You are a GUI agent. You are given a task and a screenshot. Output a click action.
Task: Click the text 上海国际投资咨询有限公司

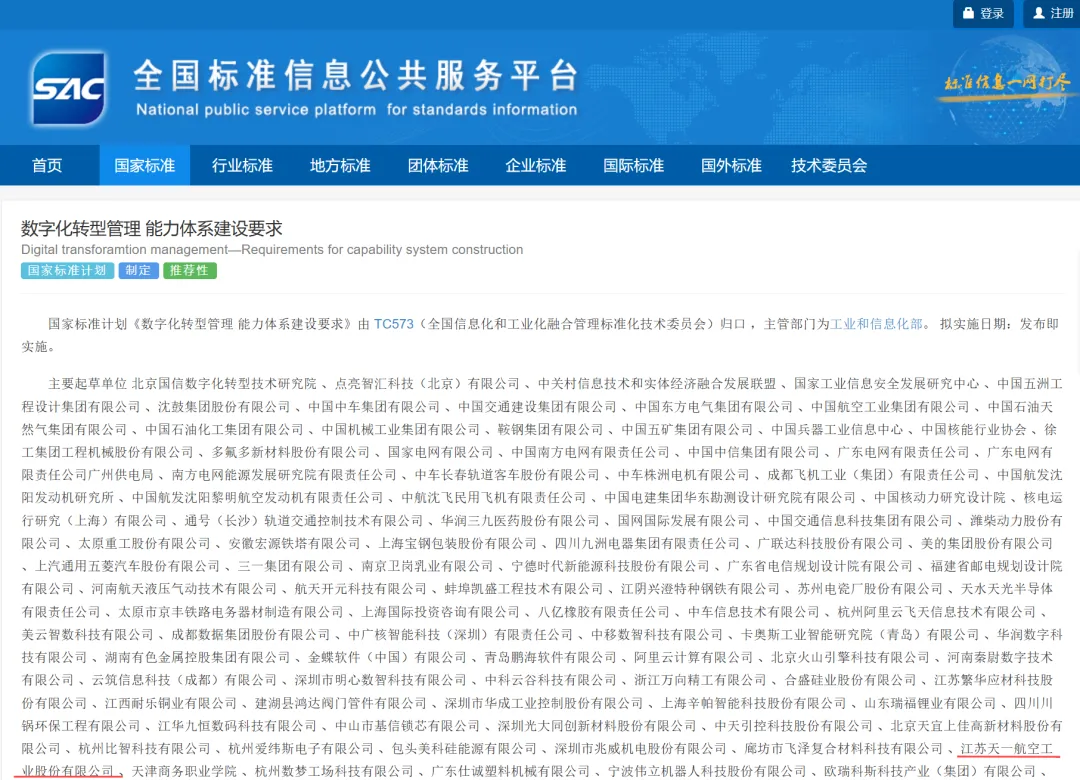point(440,611)
